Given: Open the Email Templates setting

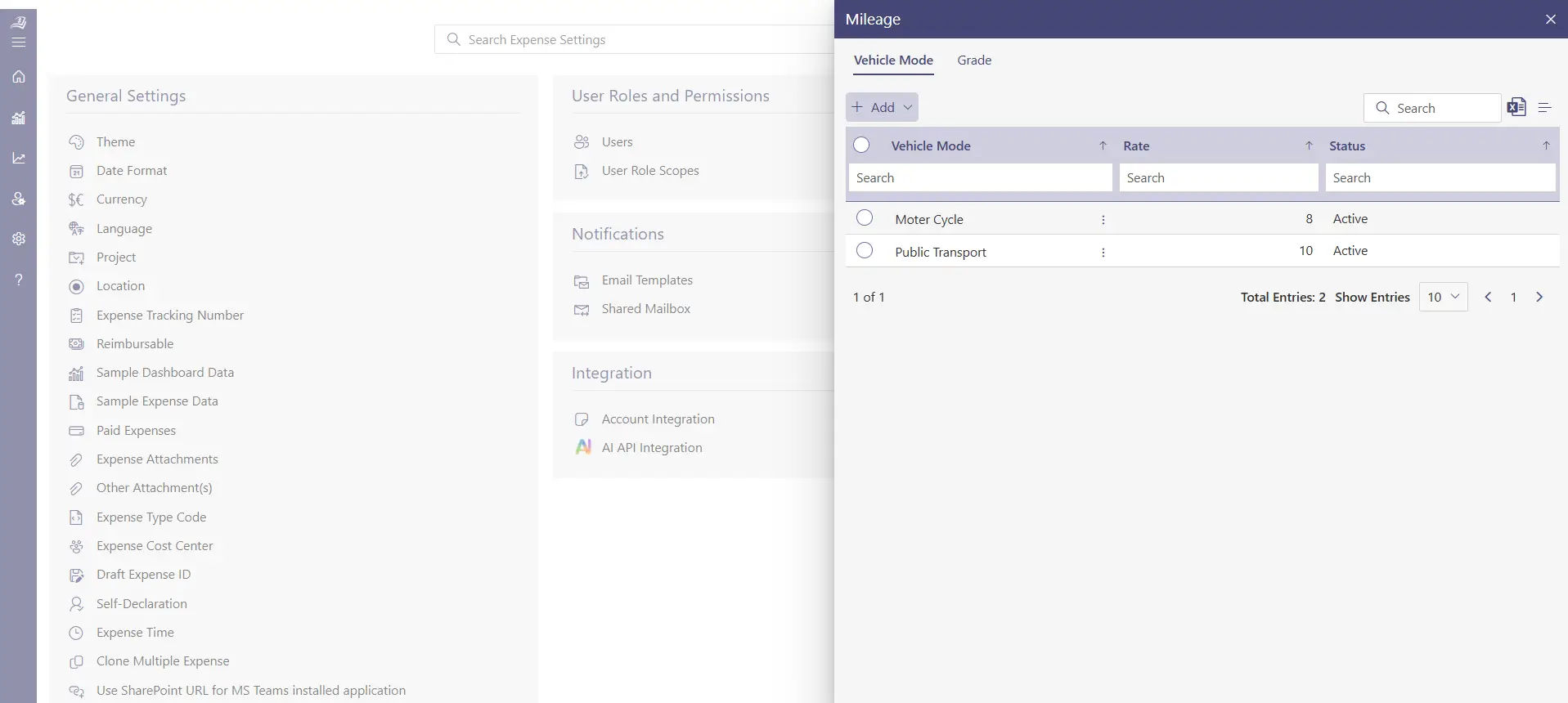Looking at the screenshot, I should click(x=646, y=280).
